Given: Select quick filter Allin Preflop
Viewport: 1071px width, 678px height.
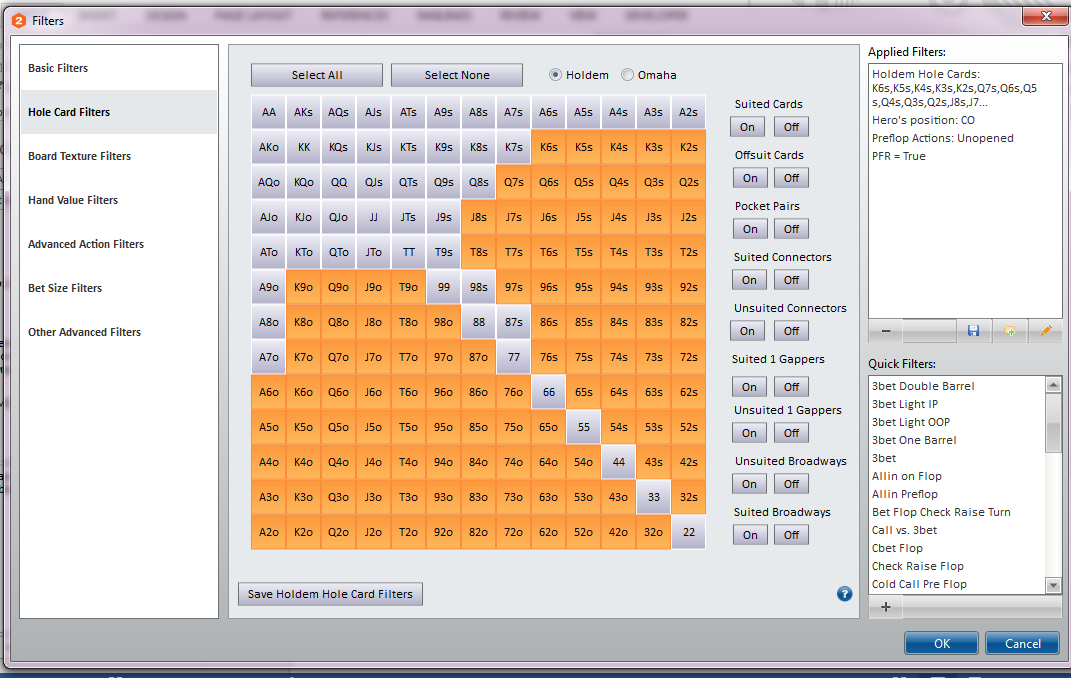Looking at the screenshot, I should coord(904,494).
